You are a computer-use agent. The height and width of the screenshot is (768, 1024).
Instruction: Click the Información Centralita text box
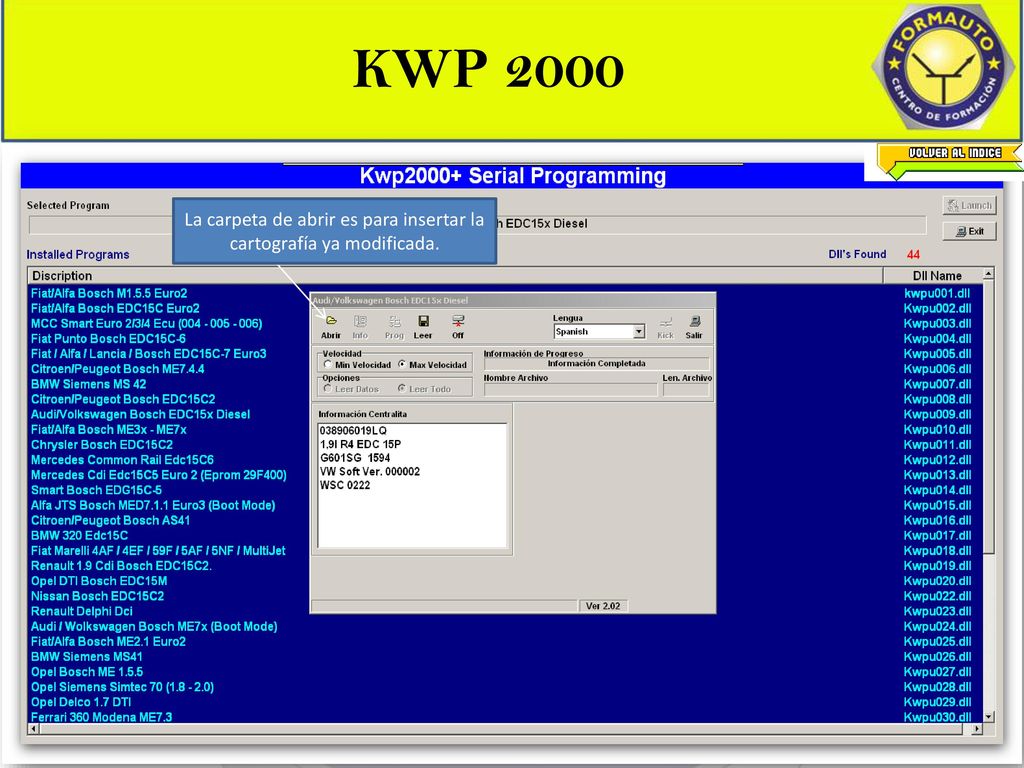click(x=412, y=485)
